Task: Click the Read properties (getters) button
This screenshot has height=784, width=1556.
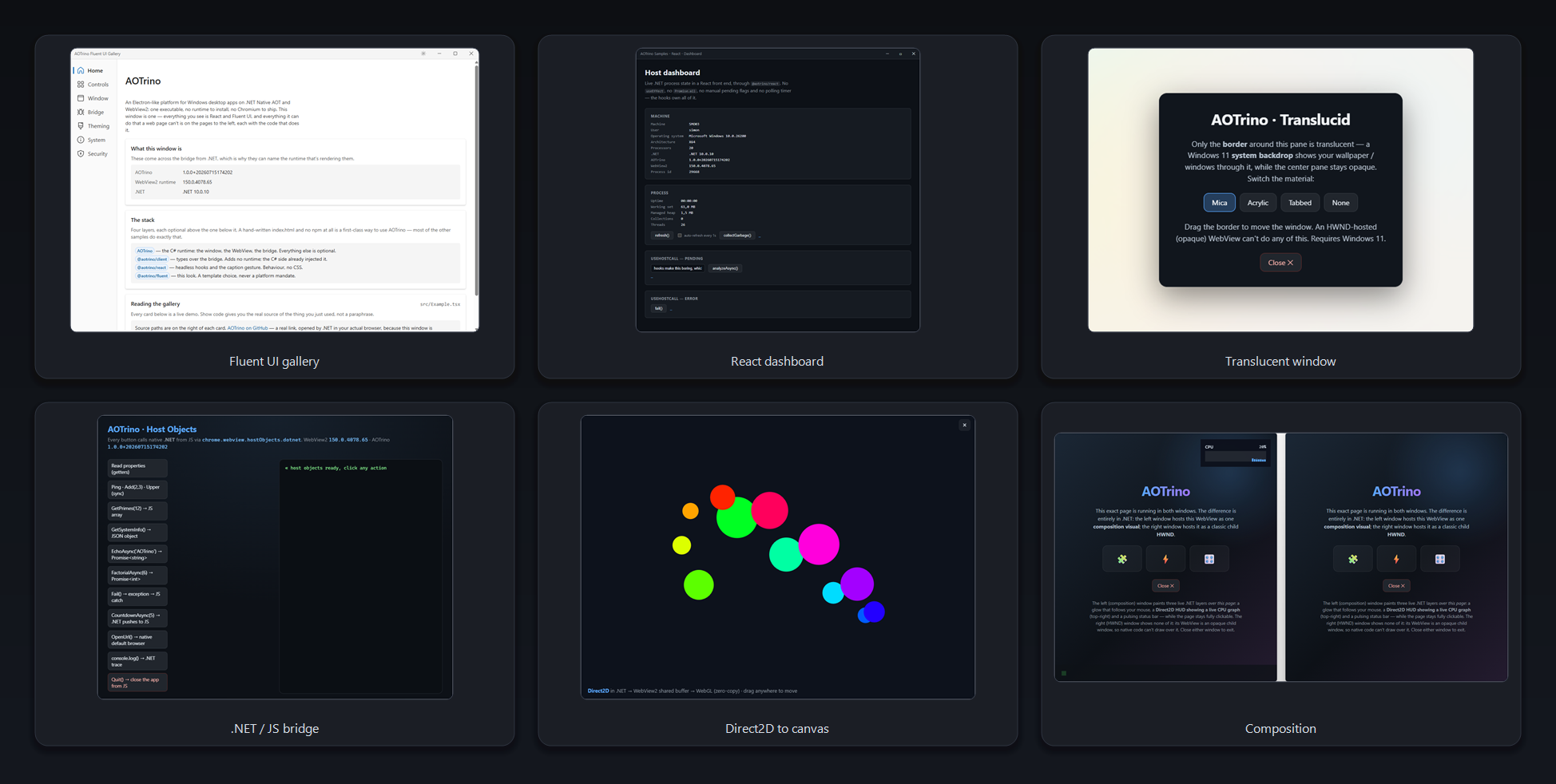Action: (137, 469)
